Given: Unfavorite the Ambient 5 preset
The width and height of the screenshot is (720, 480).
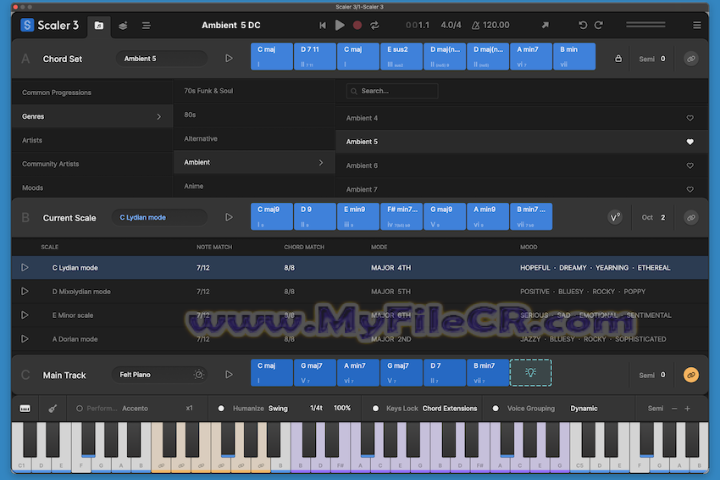Looking at the screenshot, I should coord(690,141).
